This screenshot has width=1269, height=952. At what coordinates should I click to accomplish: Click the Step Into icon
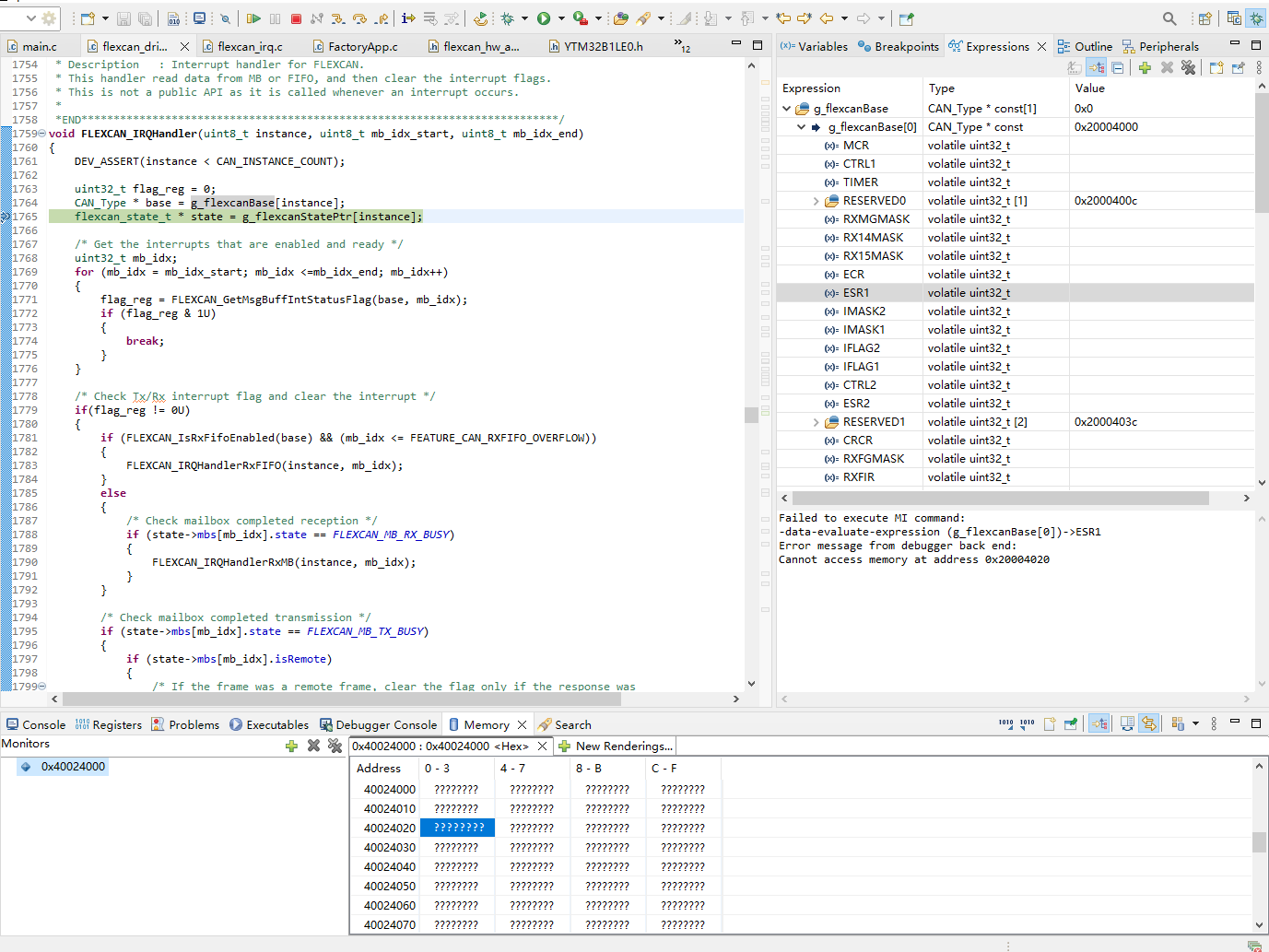pos(338,18)
